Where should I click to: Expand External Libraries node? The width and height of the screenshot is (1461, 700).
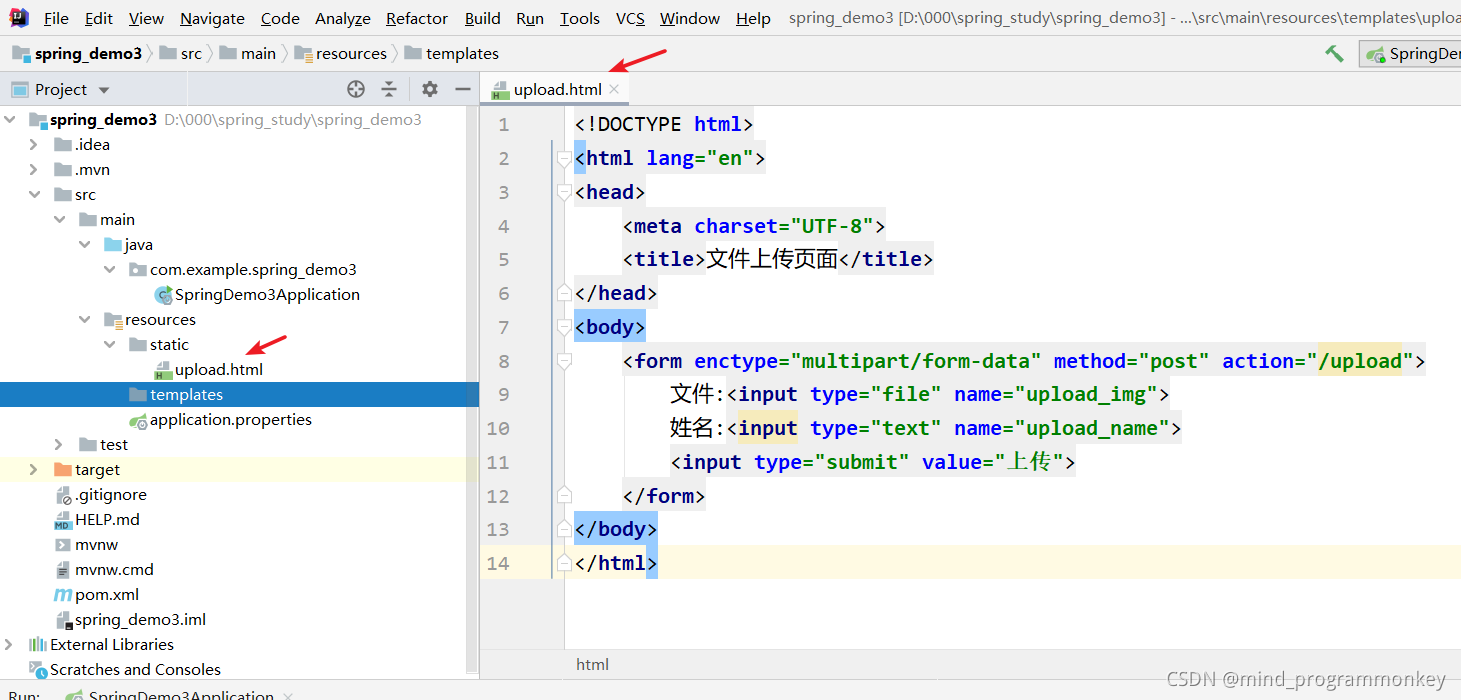click(10, 644)
